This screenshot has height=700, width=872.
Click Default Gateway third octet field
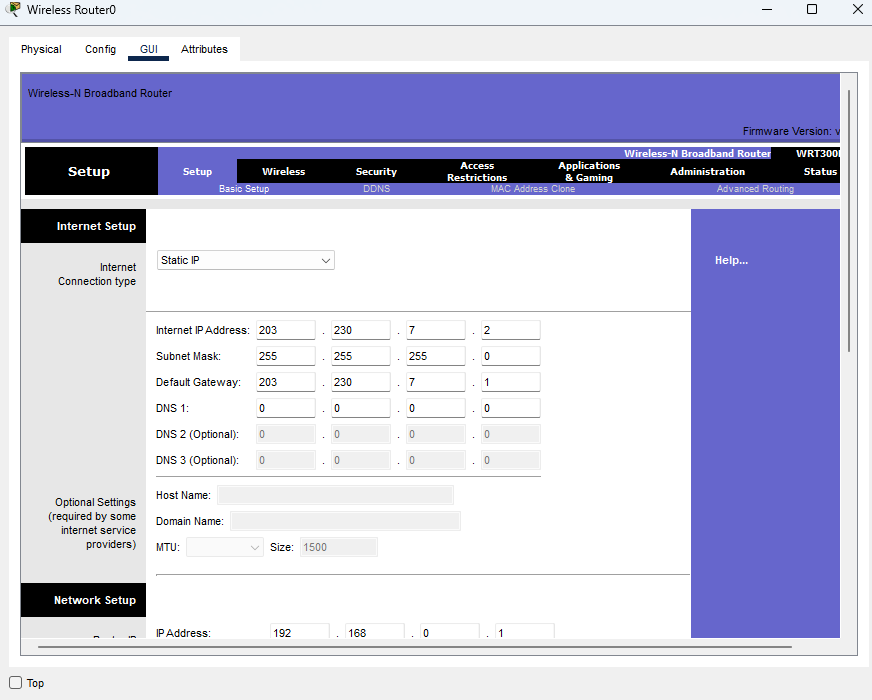click(436, 382)
